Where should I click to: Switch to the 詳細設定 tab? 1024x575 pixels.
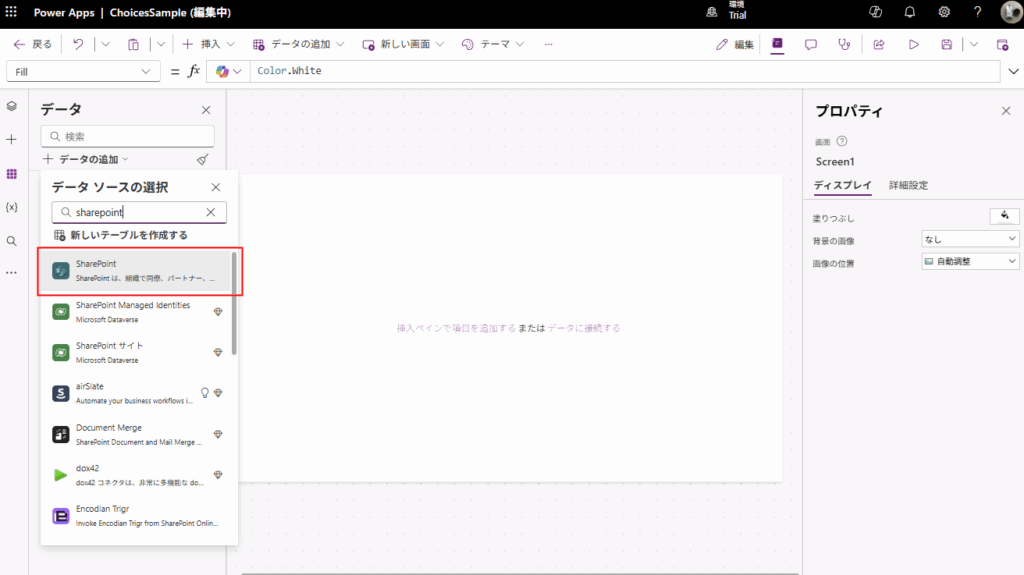(908, 185)
